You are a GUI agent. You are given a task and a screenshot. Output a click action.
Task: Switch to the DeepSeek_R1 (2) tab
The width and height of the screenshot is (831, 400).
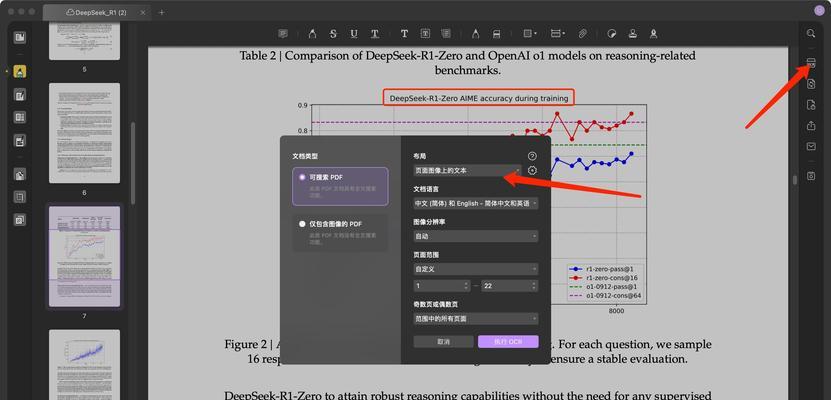click(x=97, y=12)
